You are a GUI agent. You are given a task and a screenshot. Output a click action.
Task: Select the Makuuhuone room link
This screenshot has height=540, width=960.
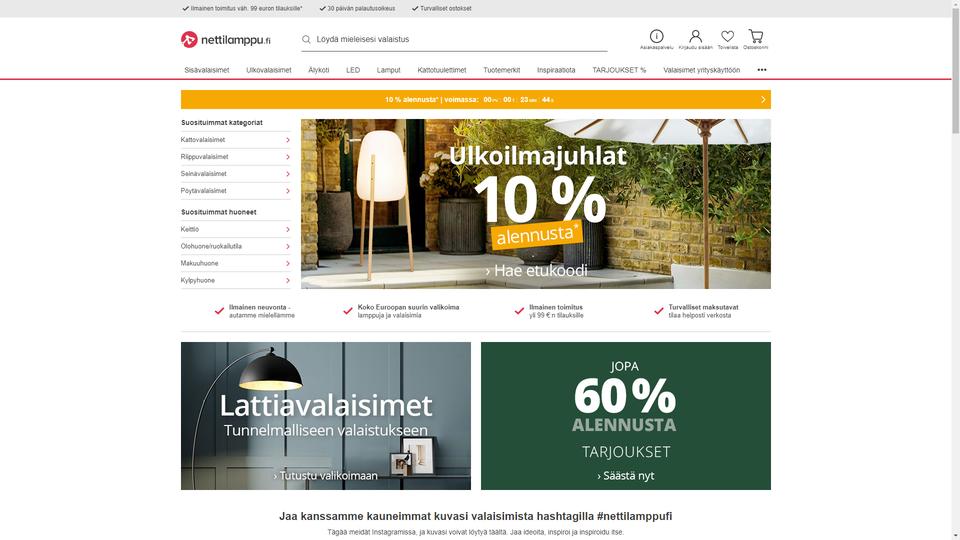click(x=199, y=263)
